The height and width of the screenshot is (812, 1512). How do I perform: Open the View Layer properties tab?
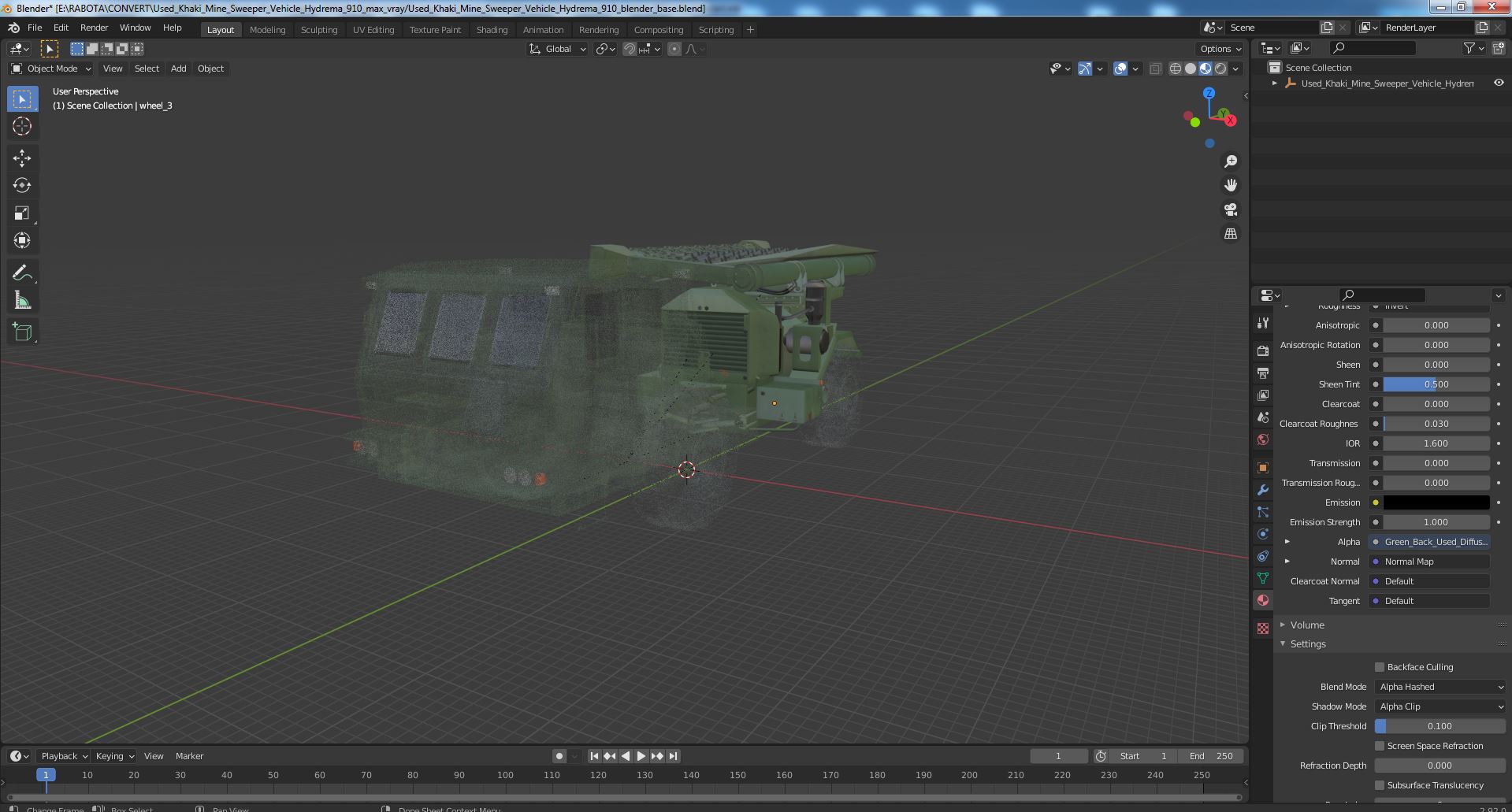pyautogui.click(x=1263, y=395)
